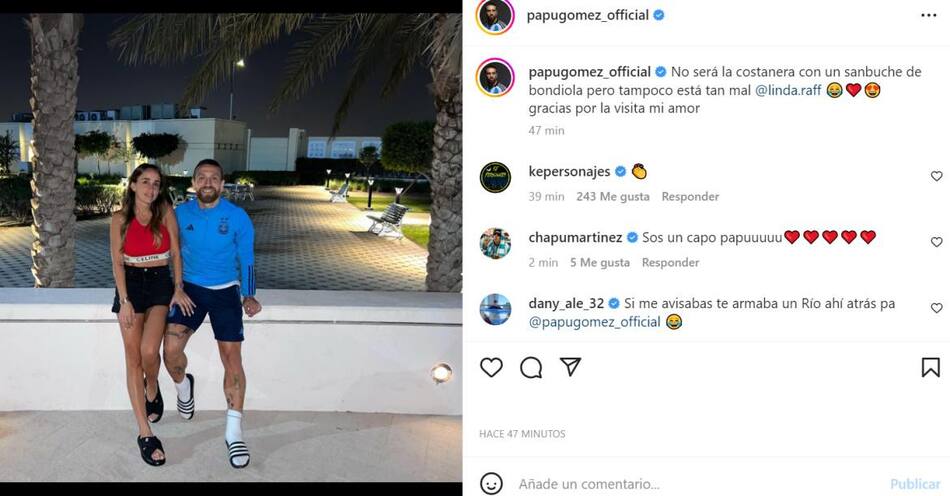Like kepersonajes comment heart
This screenshot has height=496, width=950.
pyautogui.click(x=937, y=176)
